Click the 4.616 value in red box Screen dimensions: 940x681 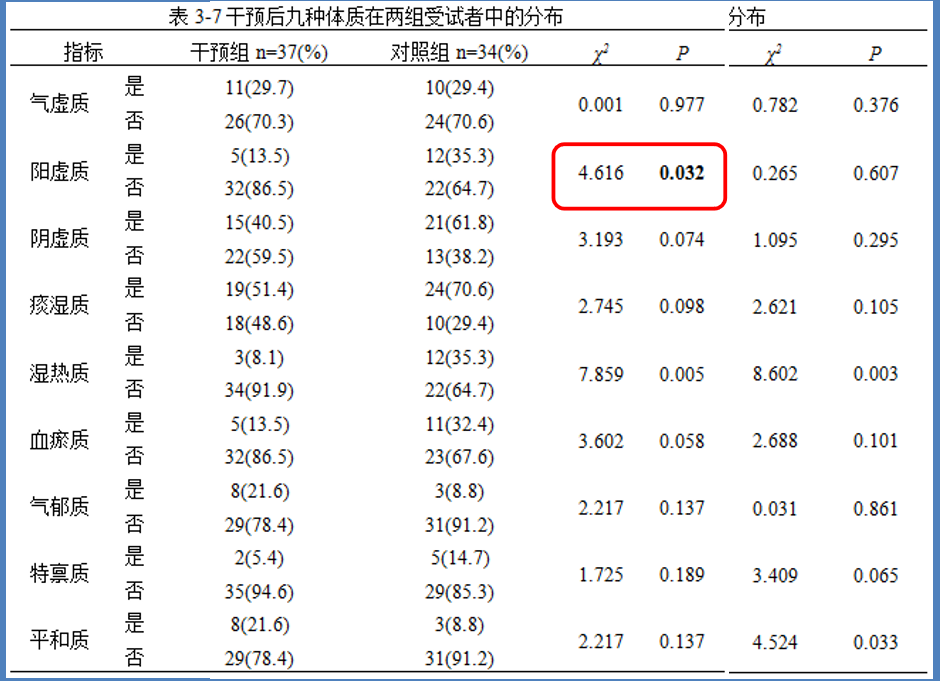point(601,173)
